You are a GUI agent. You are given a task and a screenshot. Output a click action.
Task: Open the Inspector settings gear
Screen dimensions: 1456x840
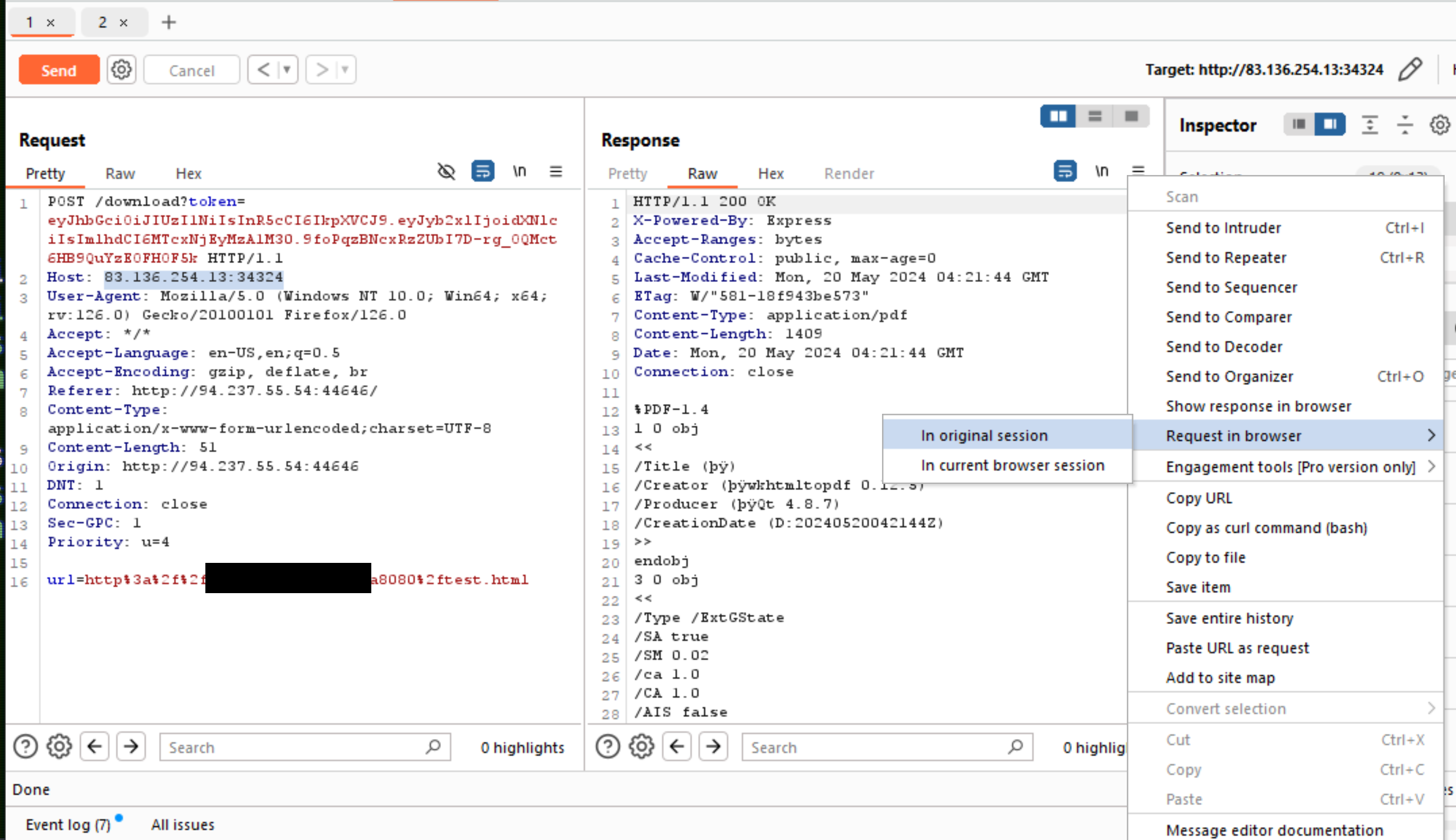[x=1439, y=125]
